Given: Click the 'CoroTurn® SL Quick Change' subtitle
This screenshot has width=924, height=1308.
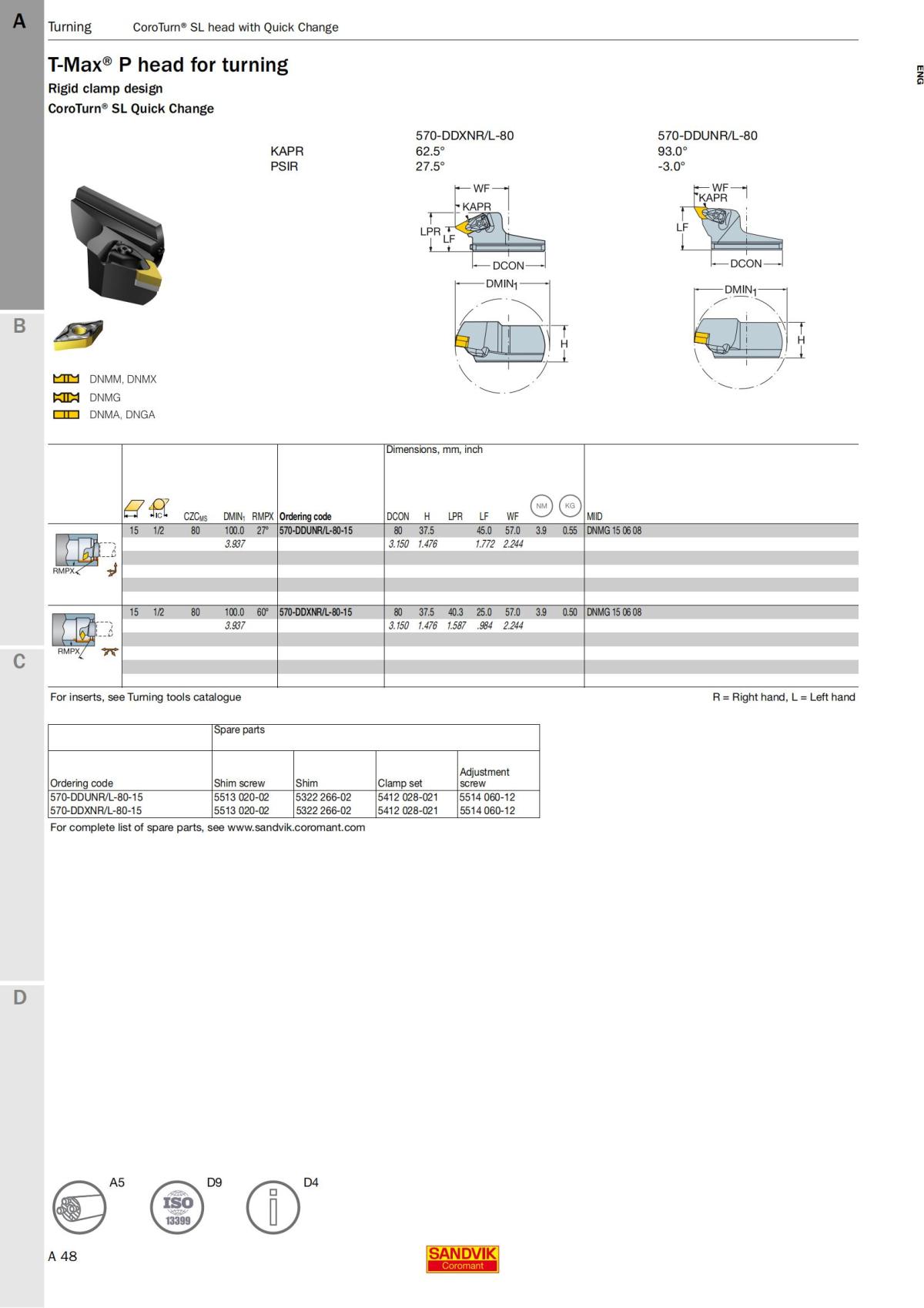Looking at the screenshot, I should 131,109.
